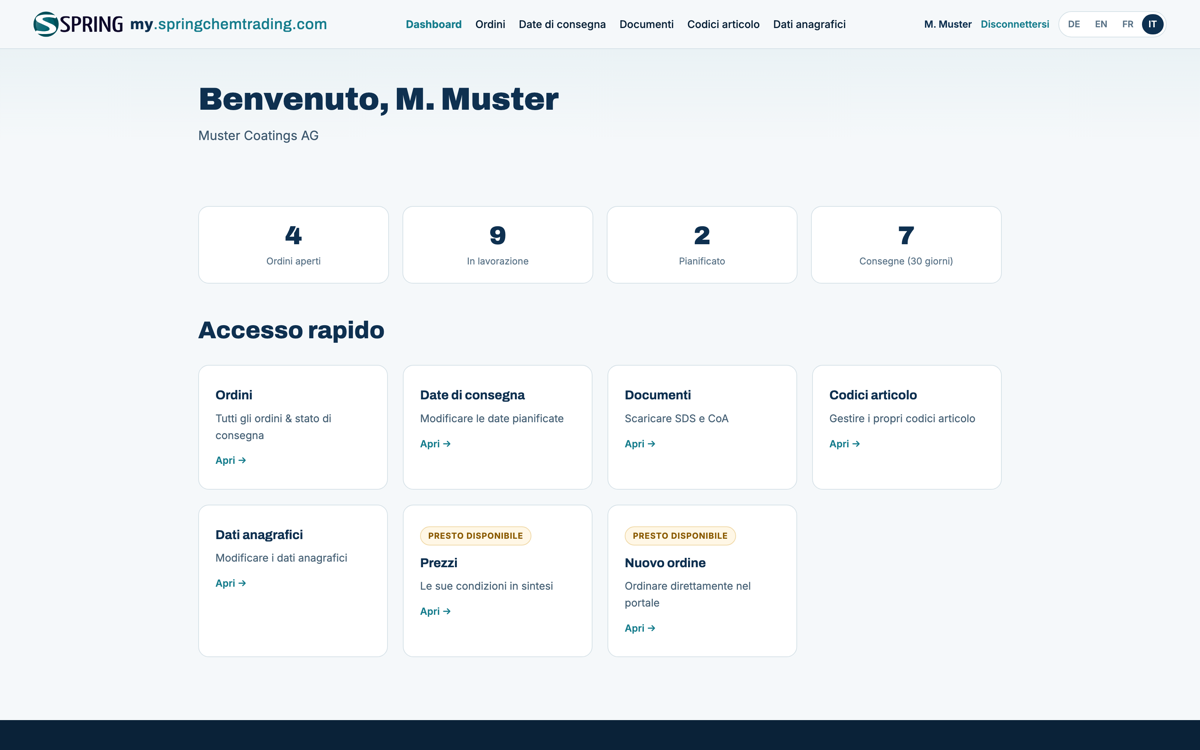Screen dimensions: 1200x750
Task: Click text Modificare le date pianificate
Action: pos(492,418)
